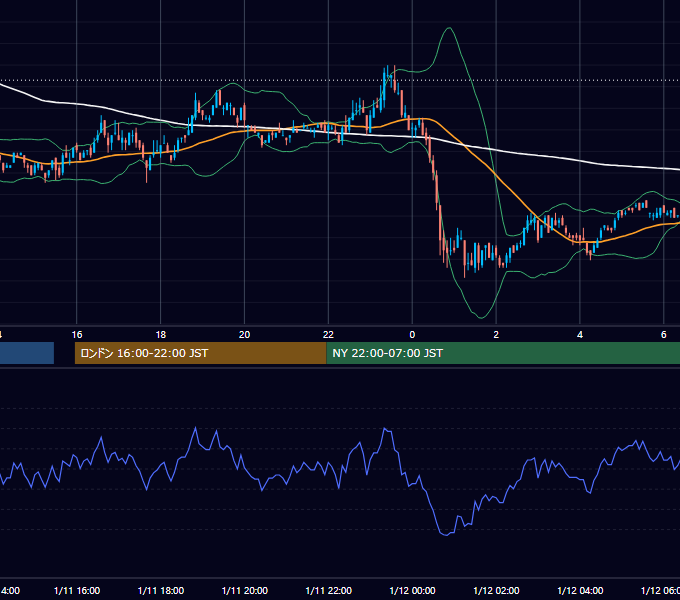Click the upper axis hour label 18
680x600 pixels.
160,334
